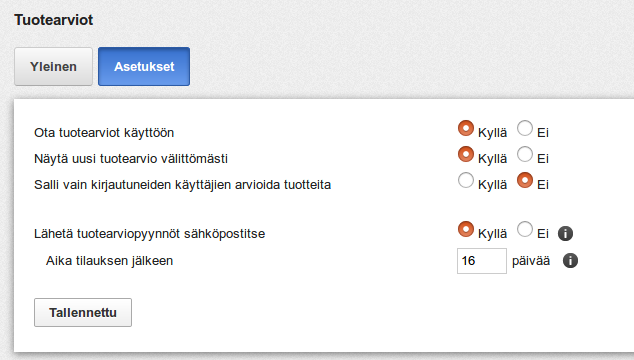Viewport: 634px width, 360px height.
Task: Switch to the Asetukset tab
Action: 144,66
